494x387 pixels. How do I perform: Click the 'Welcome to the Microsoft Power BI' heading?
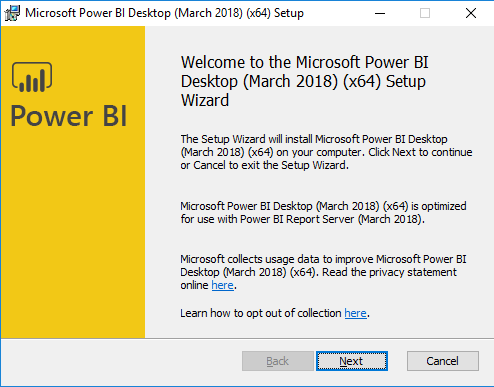click(x=305, y=81)
